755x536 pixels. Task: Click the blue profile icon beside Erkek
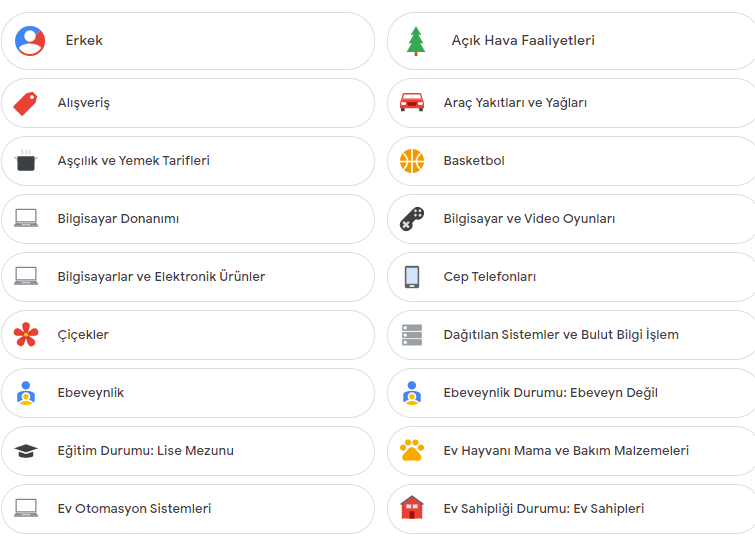click(x=30, y=41)
